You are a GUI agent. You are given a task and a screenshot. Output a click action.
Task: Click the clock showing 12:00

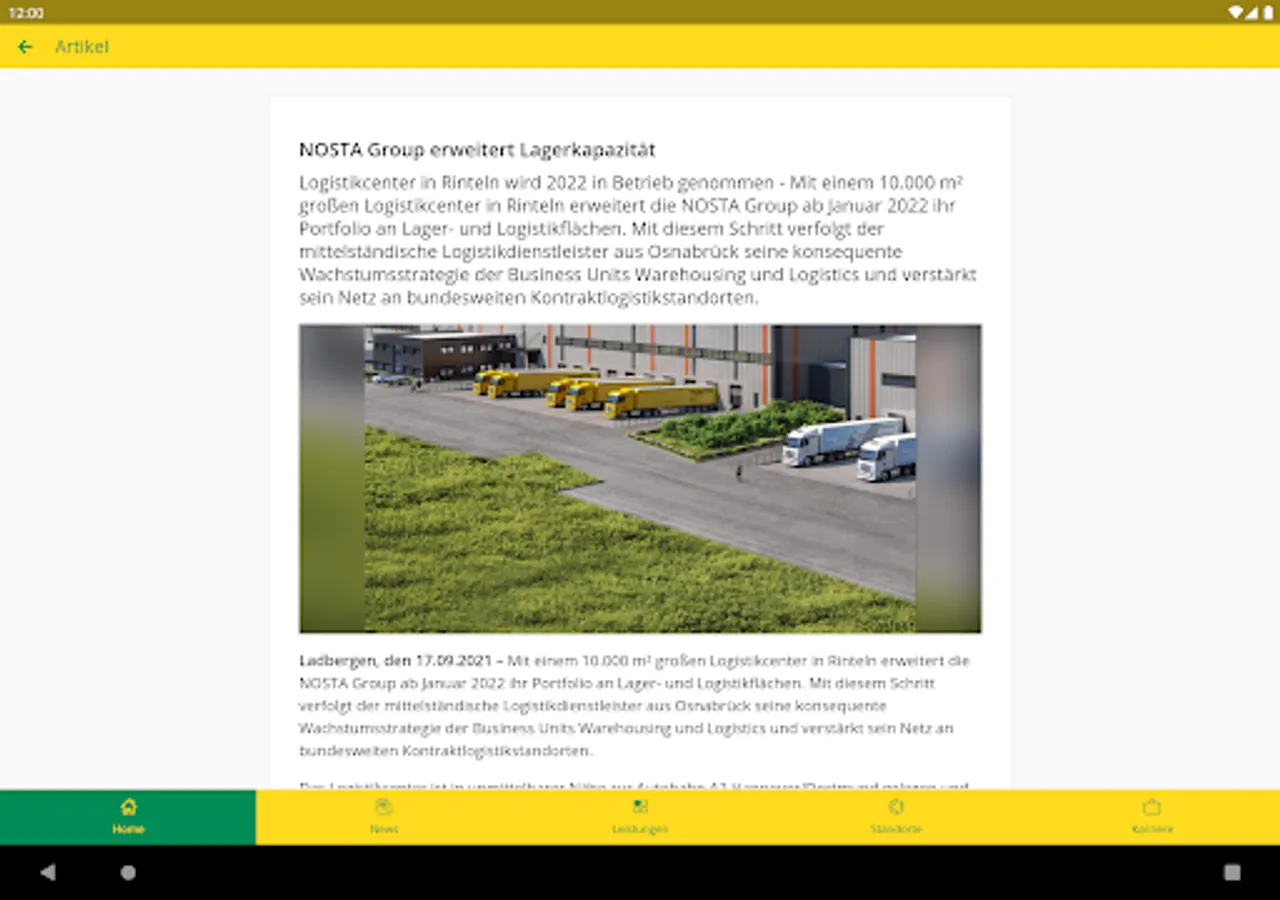click(26, 13)
